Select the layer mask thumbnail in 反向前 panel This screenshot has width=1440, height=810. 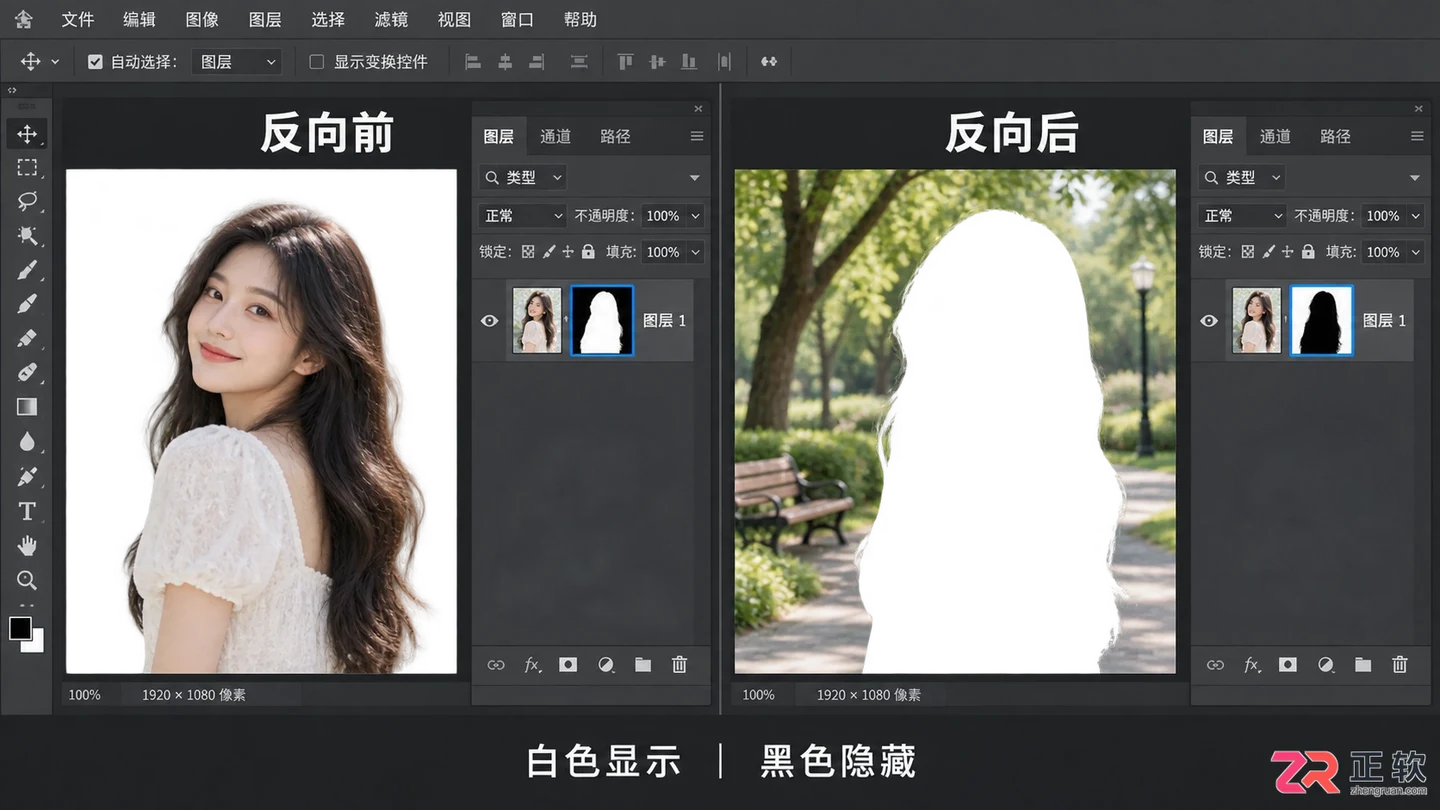click(x=602, y=321)
